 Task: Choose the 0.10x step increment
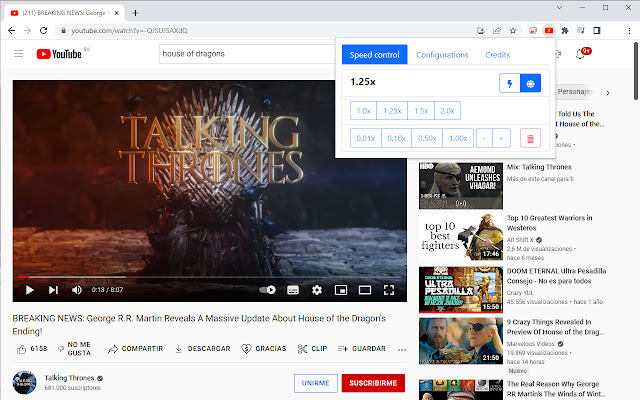(x=396, y=138)
